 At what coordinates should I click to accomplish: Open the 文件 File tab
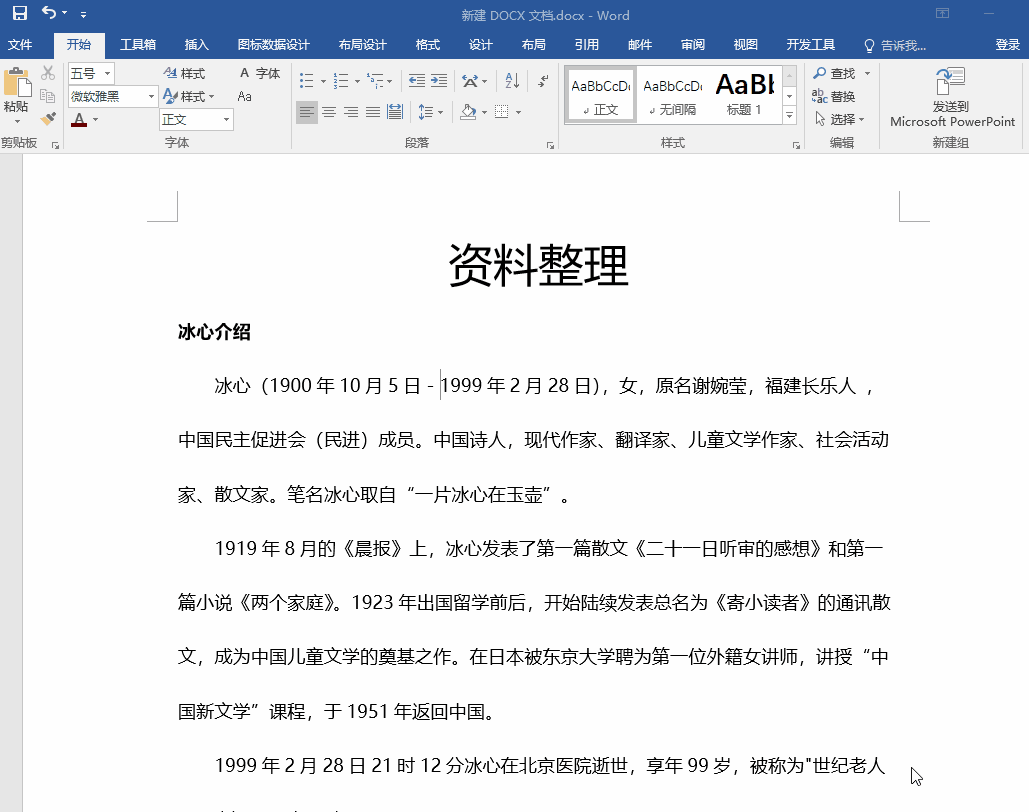pos(20,45)
